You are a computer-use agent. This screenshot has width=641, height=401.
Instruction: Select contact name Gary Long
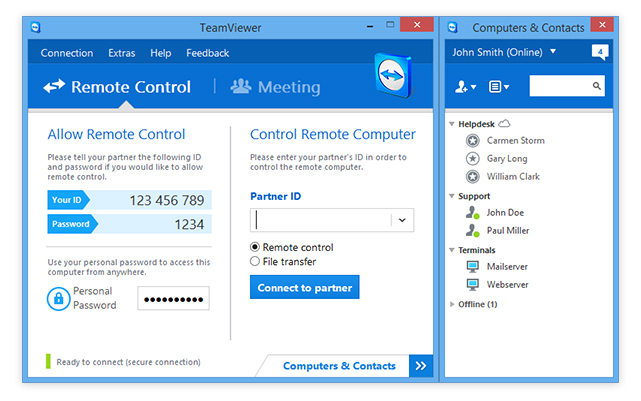tap(507, 159)
